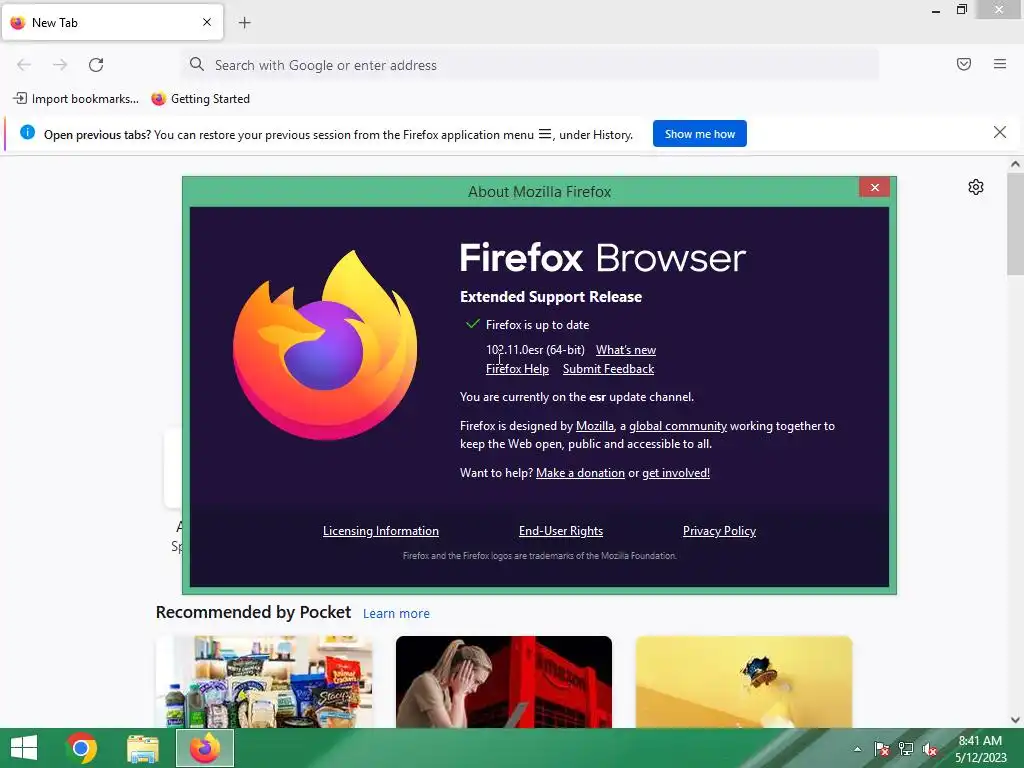This screenshot has height=768, width=1024.
Task: Click the page scrollbar down arrow
Action: 1015,720
